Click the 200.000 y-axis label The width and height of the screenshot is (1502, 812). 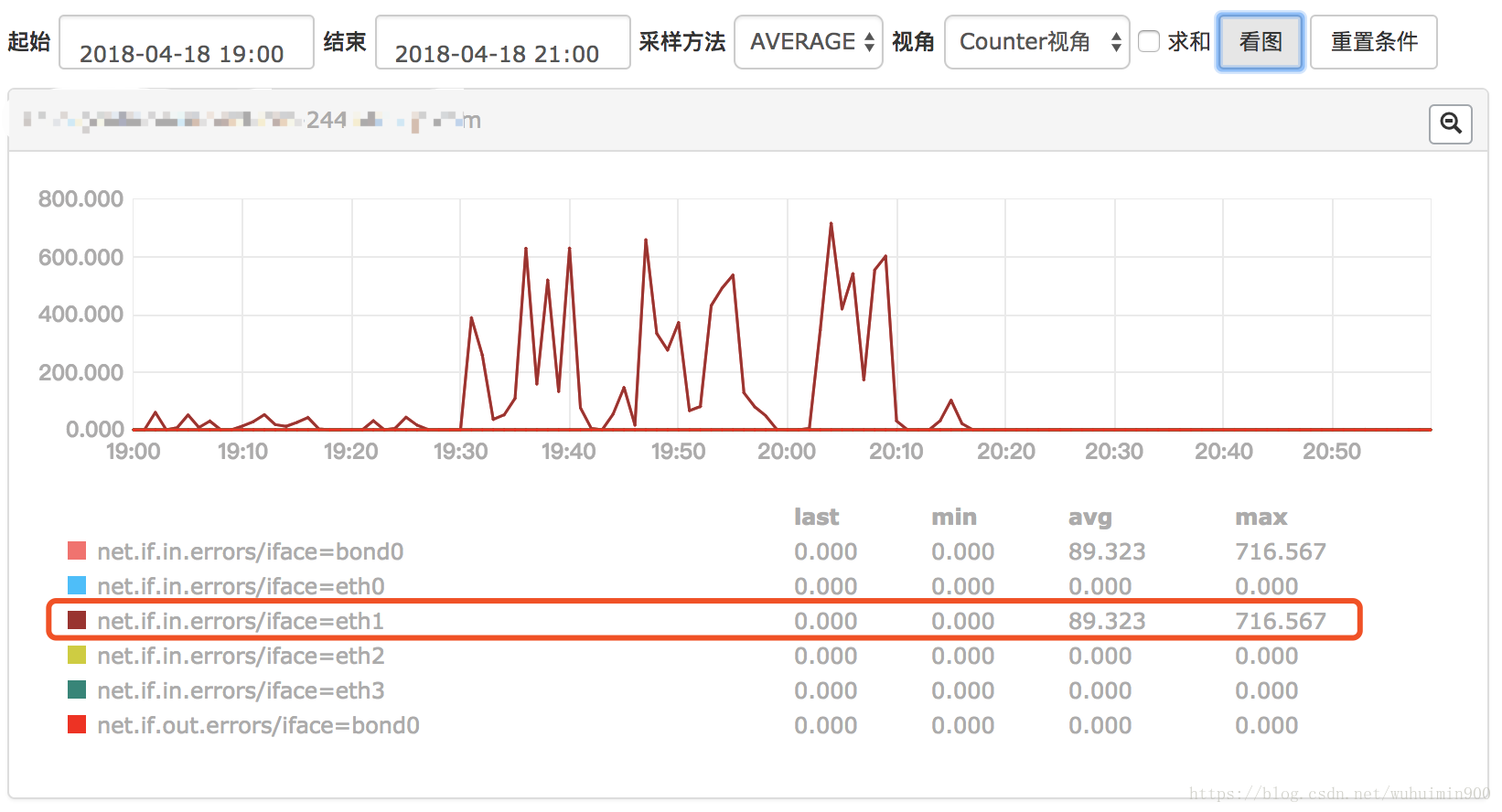[x=80, y=372]
